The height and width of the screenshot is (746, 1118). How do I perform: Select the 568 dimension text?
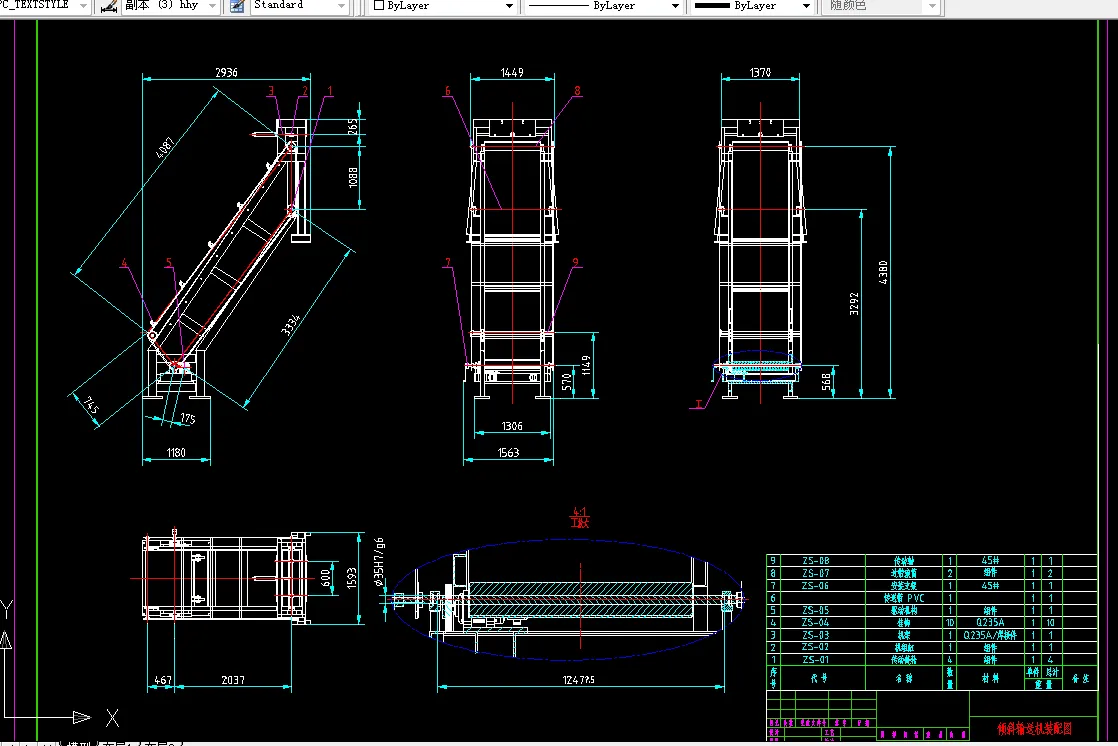(x=826, y=382)
